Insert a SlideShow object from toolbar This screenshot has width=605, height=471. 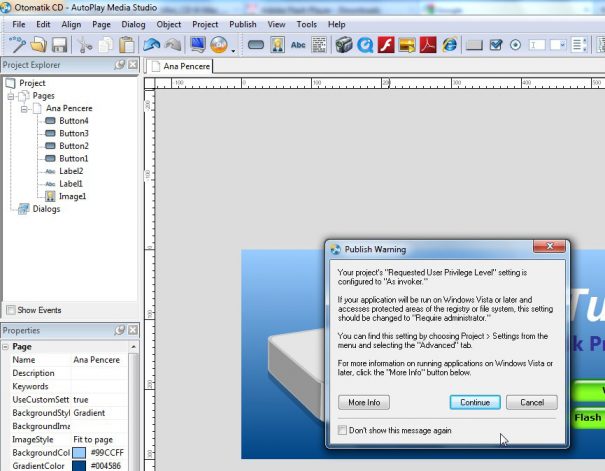click(x=407, y=45)
